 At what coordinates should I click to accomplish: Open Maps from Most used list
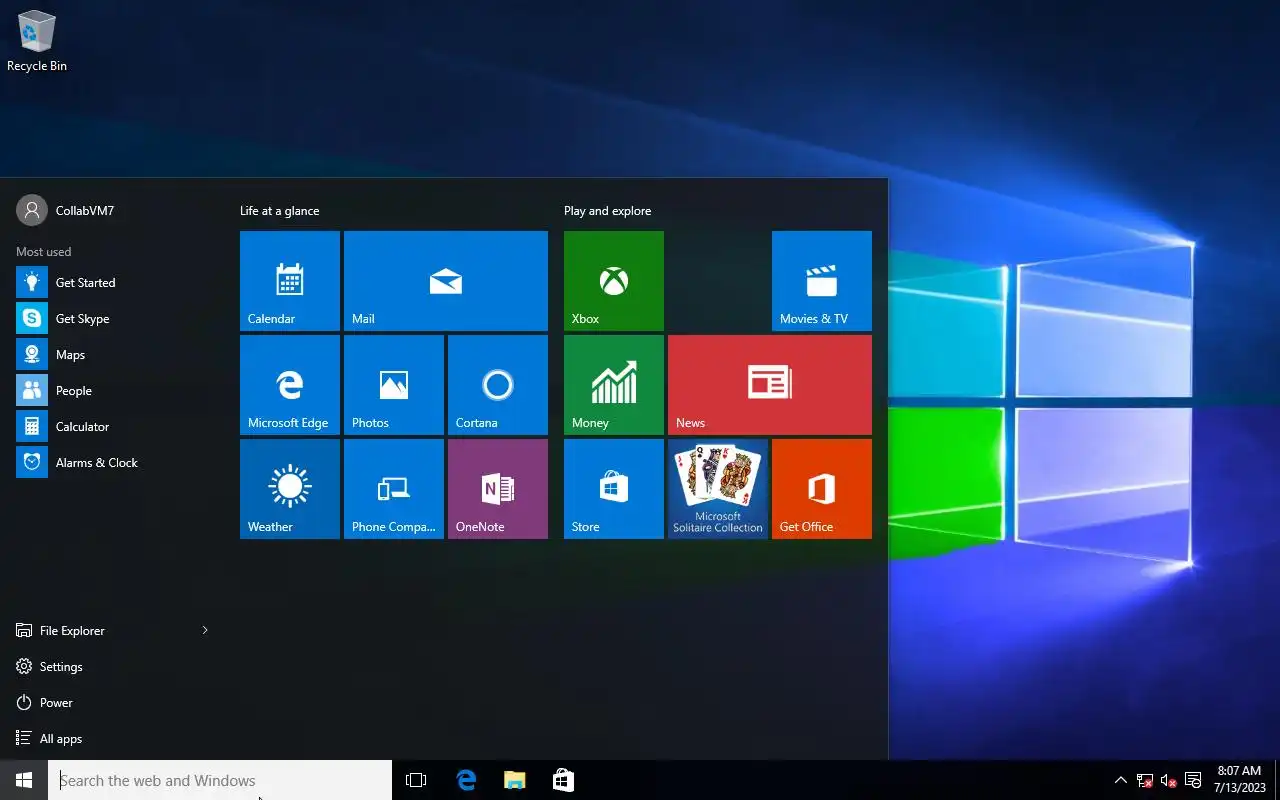tap(112, 355)
